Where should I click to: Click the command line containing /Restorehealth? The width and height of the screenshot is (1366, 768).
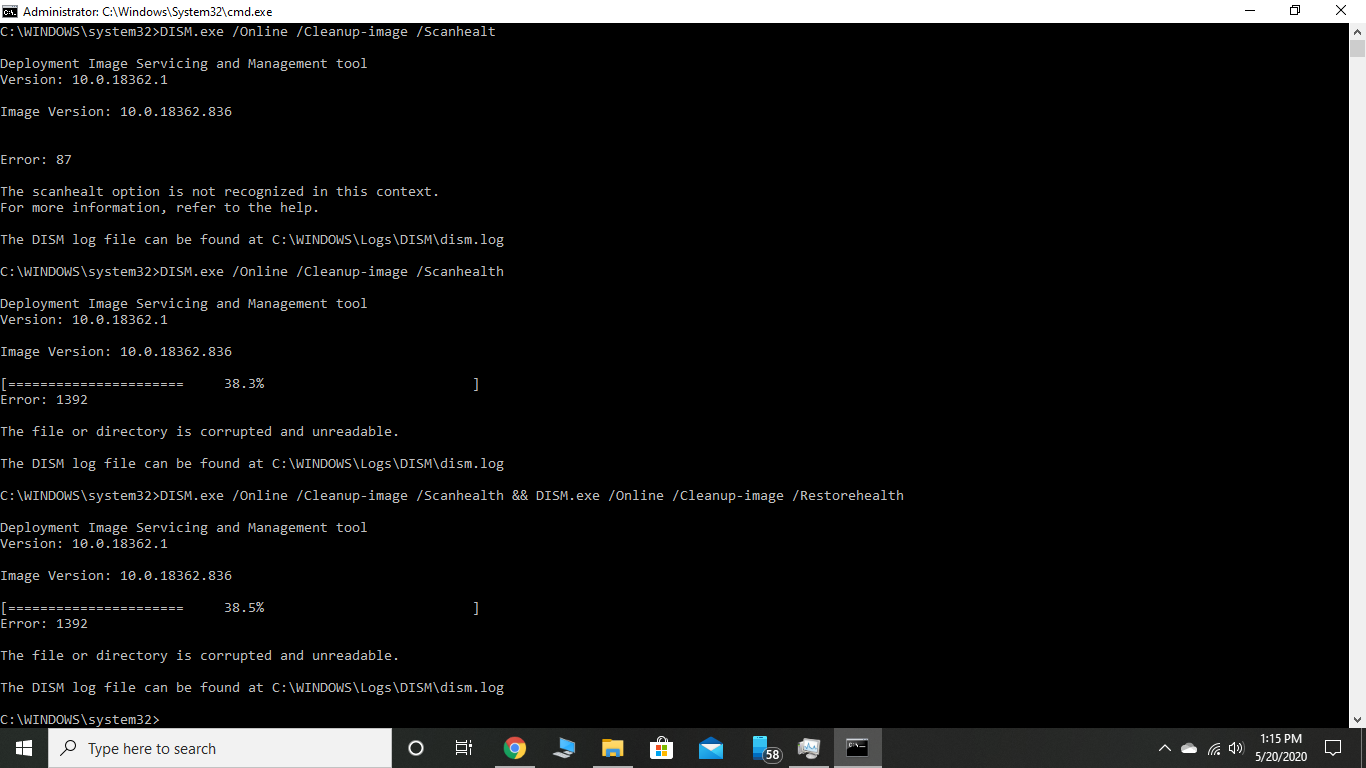[452, 496]
